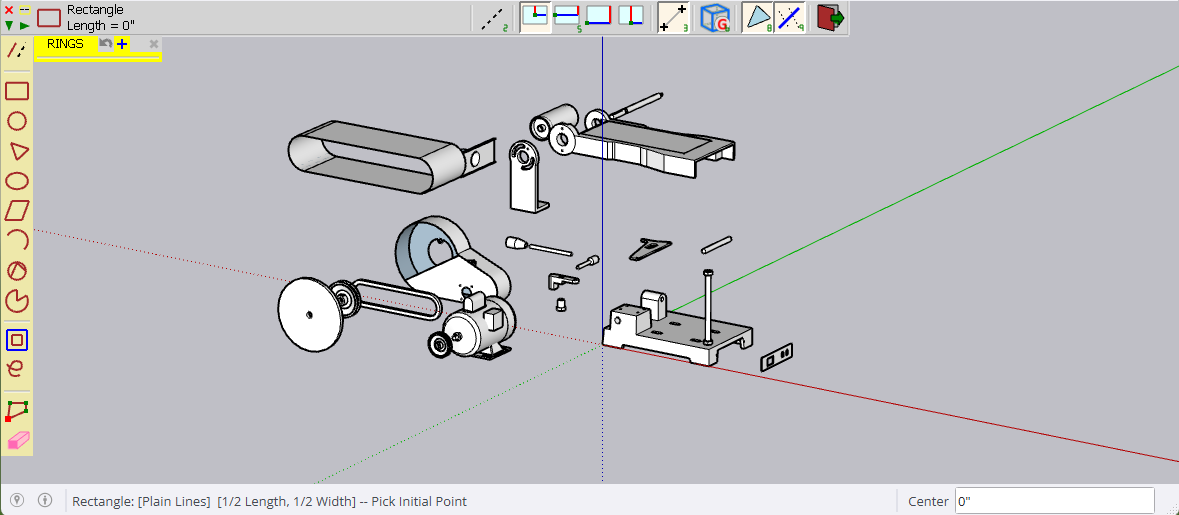Screen dimensions: 1179x515
Task: Select the Circle drawing tool
Action: (x=17, y=121)
